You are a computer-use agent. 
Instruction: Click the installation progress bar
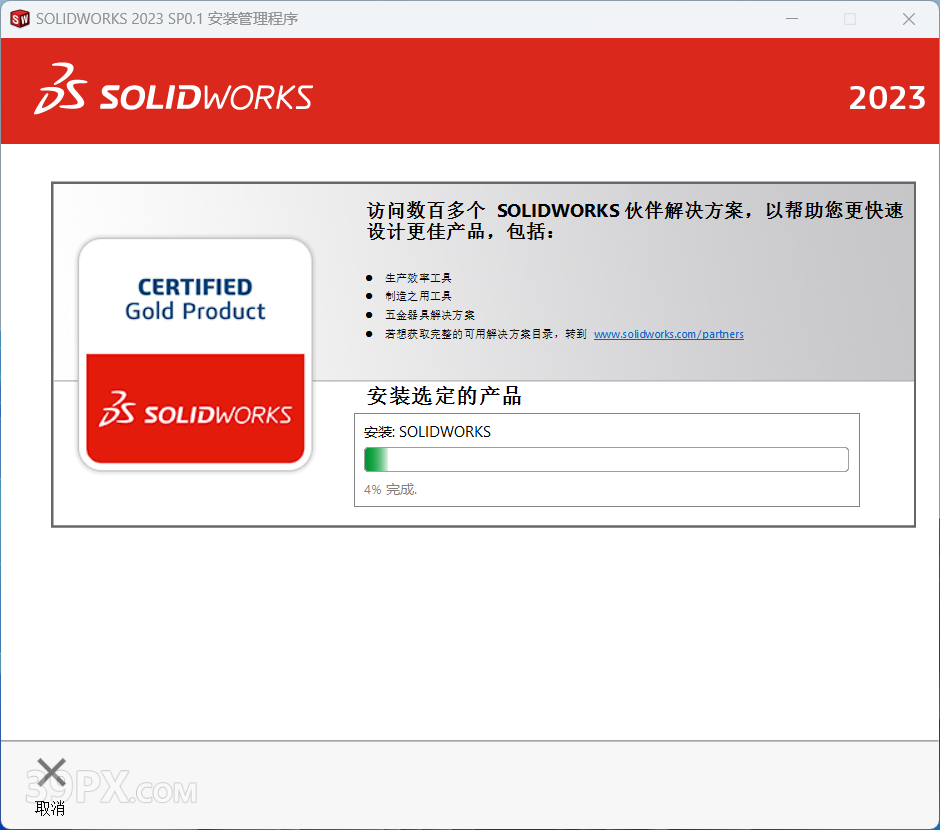606,459
